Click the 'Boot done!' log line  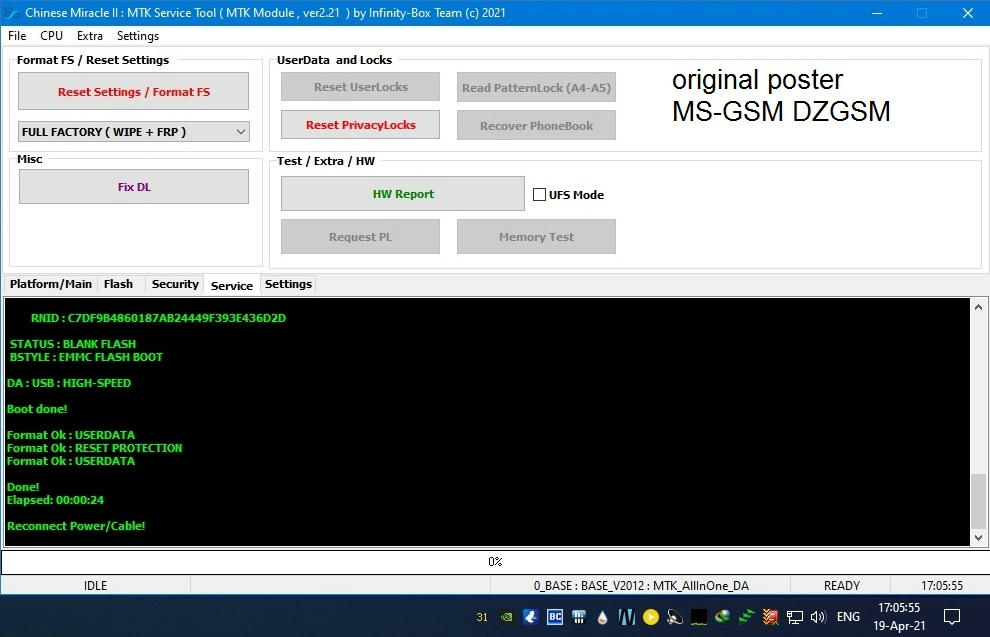click(x=37, y=409)
